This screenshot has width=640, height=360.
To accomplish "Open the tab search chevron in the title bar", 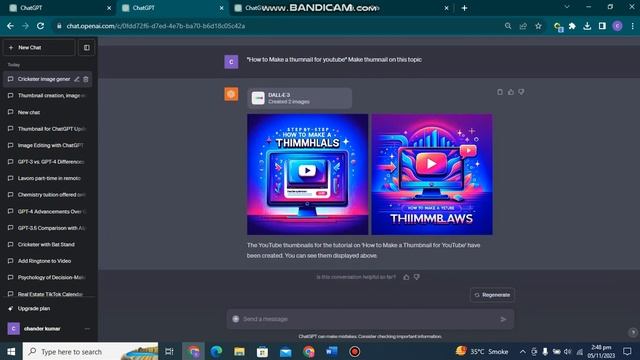I will click(567, 7).
